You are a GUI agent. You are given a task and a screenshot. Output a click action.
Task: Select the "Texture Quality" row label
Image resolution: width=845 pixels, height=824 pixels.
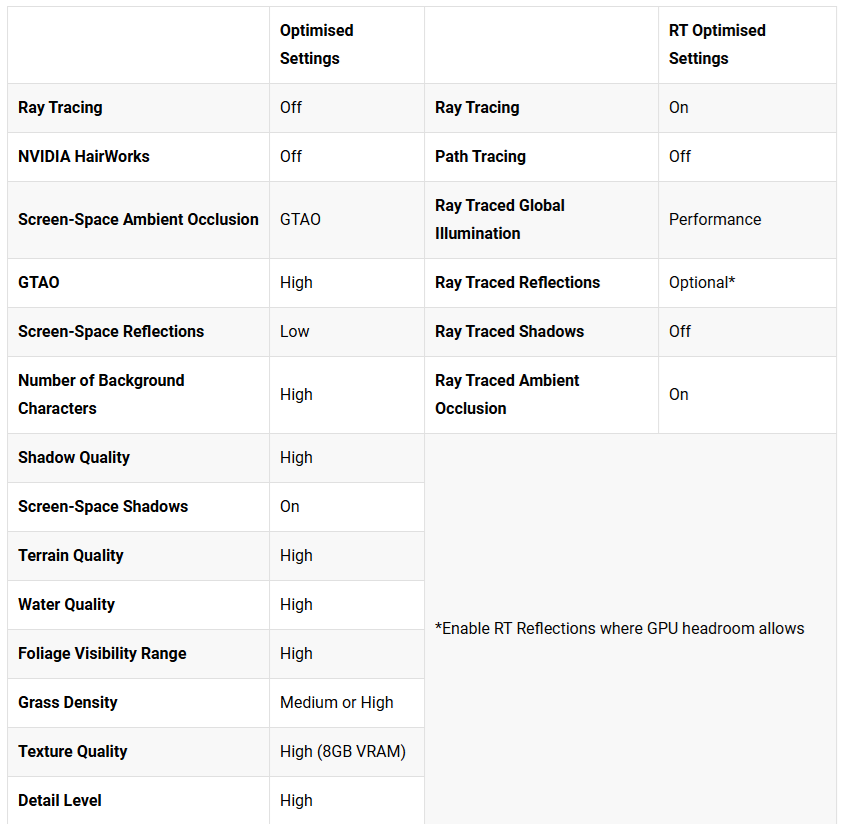73,752
